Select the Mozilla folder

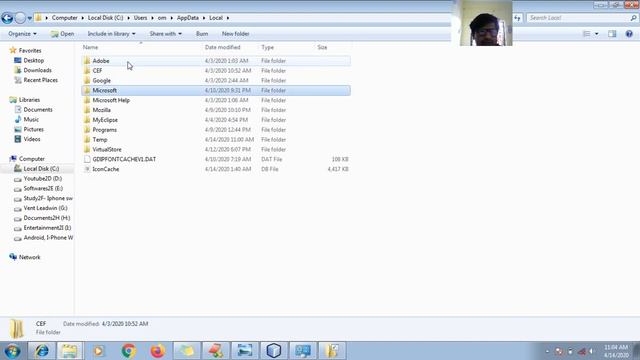pyautogui.click(x=216, y=110)
